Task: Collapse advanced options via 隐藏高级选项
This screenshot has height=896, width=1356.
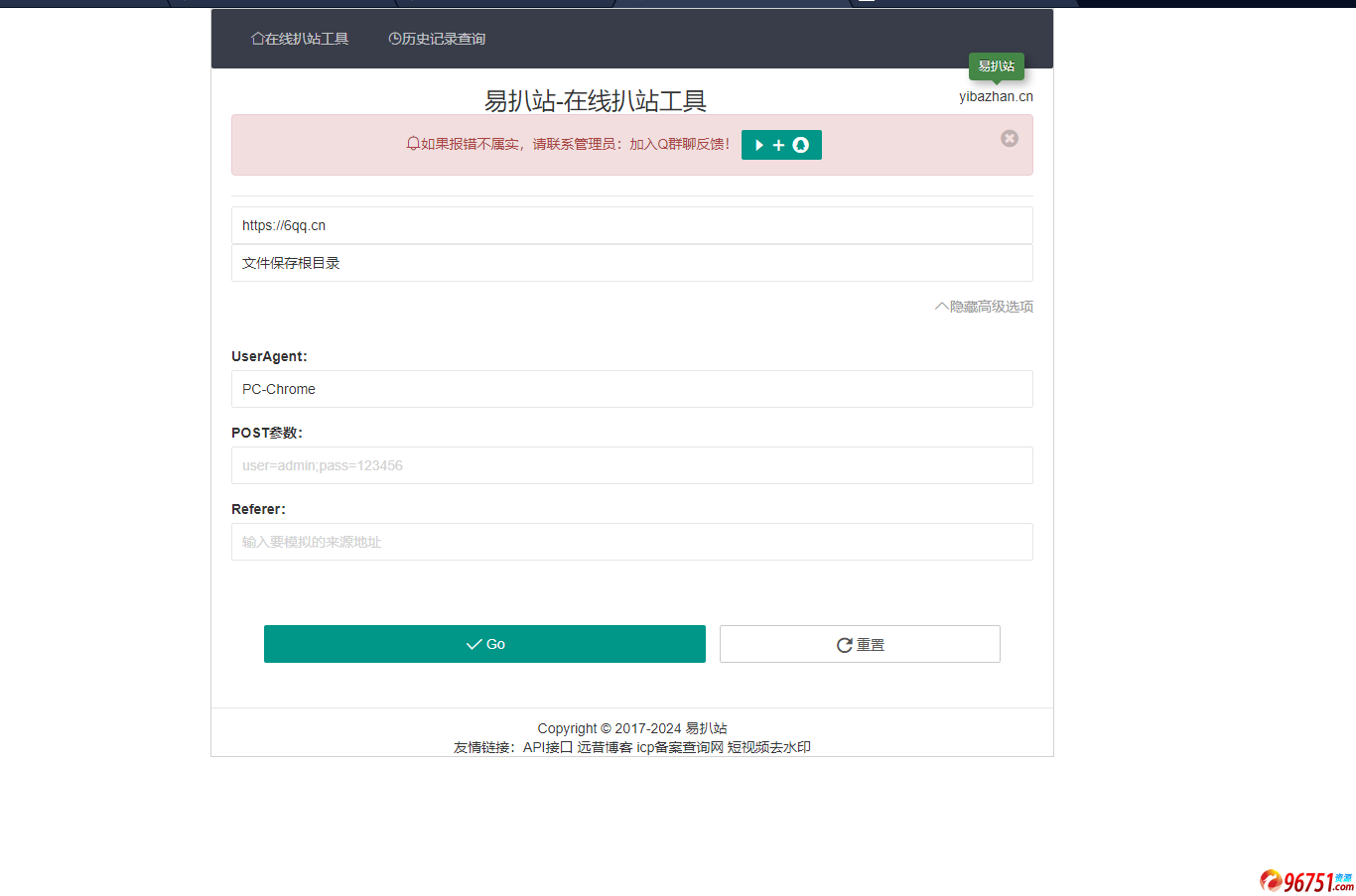Action: tap(984, 307)
